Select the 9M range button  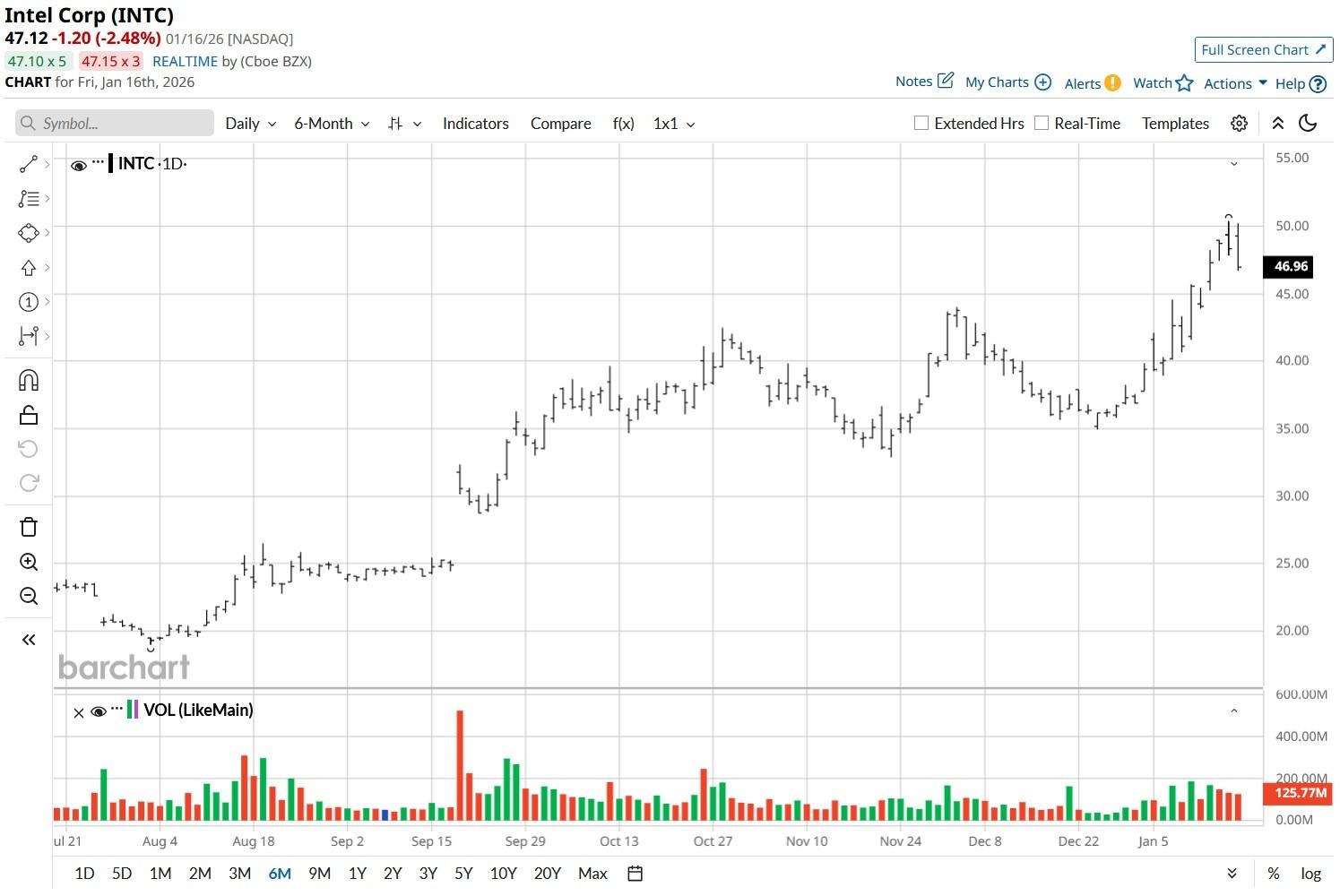319,874
